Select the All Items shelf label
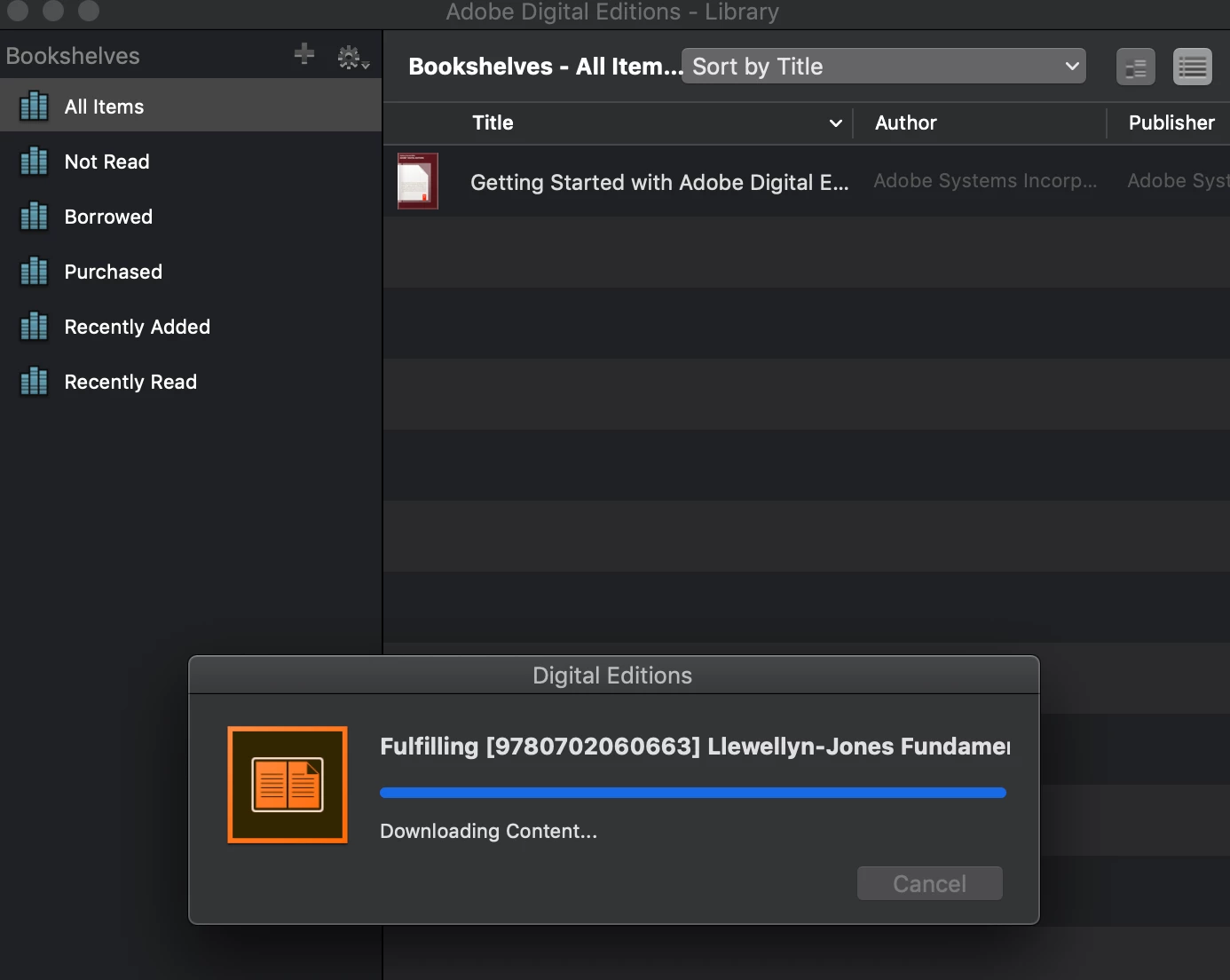1230x980 pixels. (104, 107)
